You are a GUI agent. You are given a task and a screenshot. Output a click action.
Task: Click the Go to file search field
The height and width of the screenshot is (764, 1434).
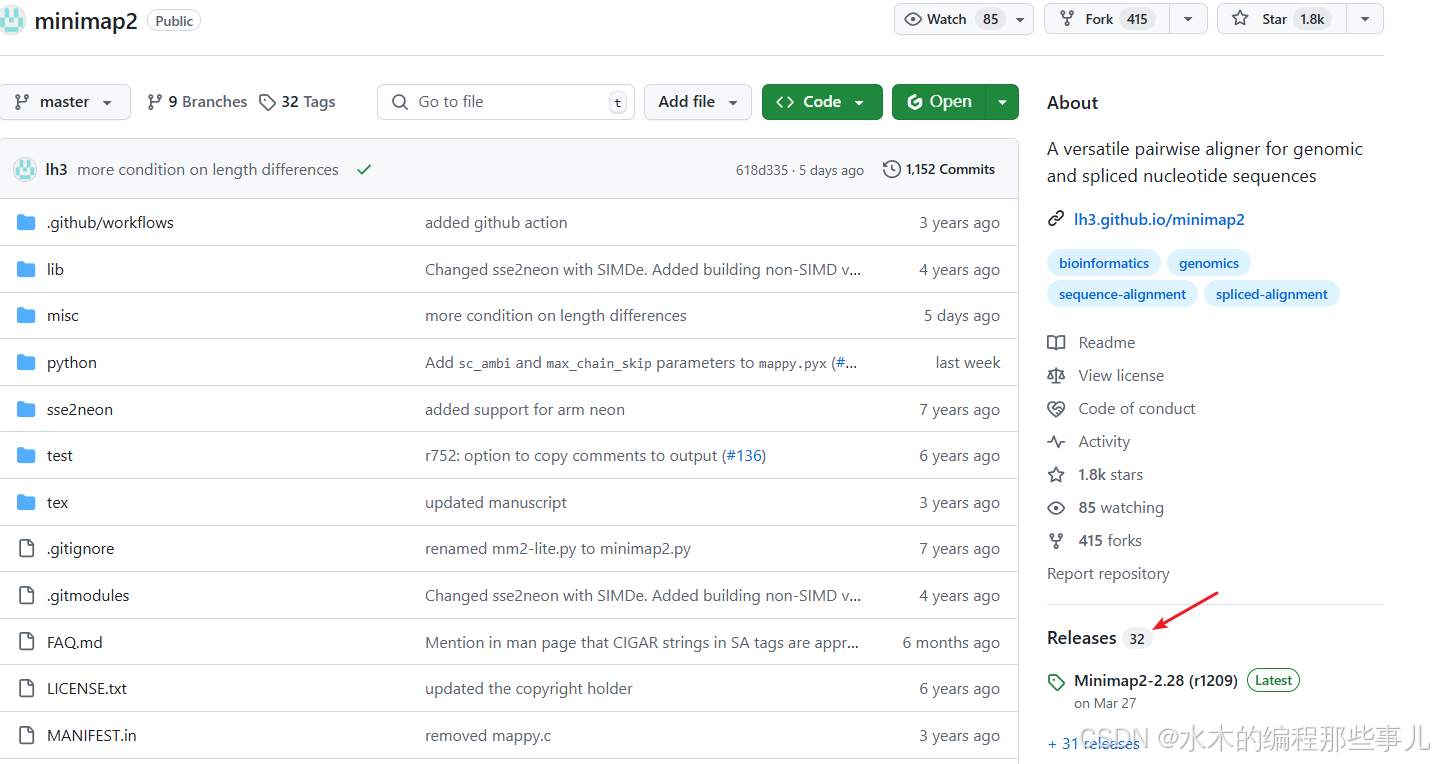506,102
